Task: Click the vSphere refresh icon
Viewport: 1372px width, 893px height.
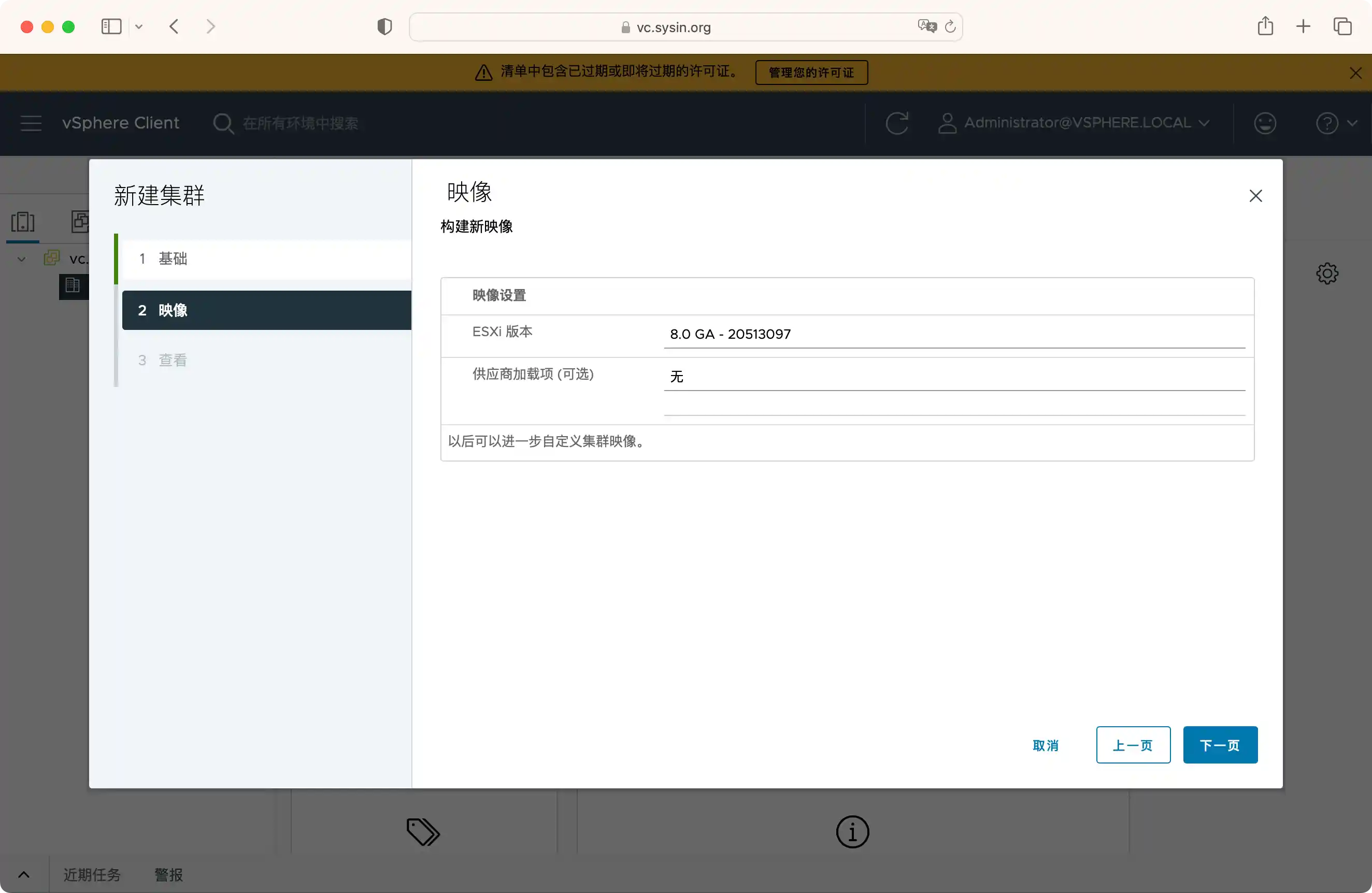Action: click(896, 123)
